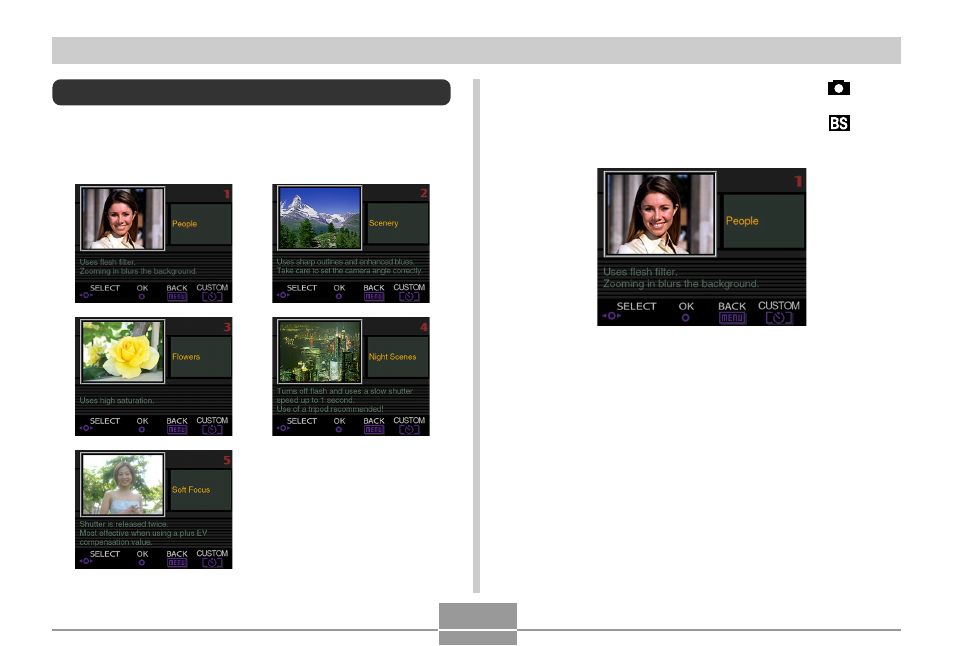
Task: Click the CUSTOM timer icon on Soft Focus screen
Action: [x=212, y=563]
